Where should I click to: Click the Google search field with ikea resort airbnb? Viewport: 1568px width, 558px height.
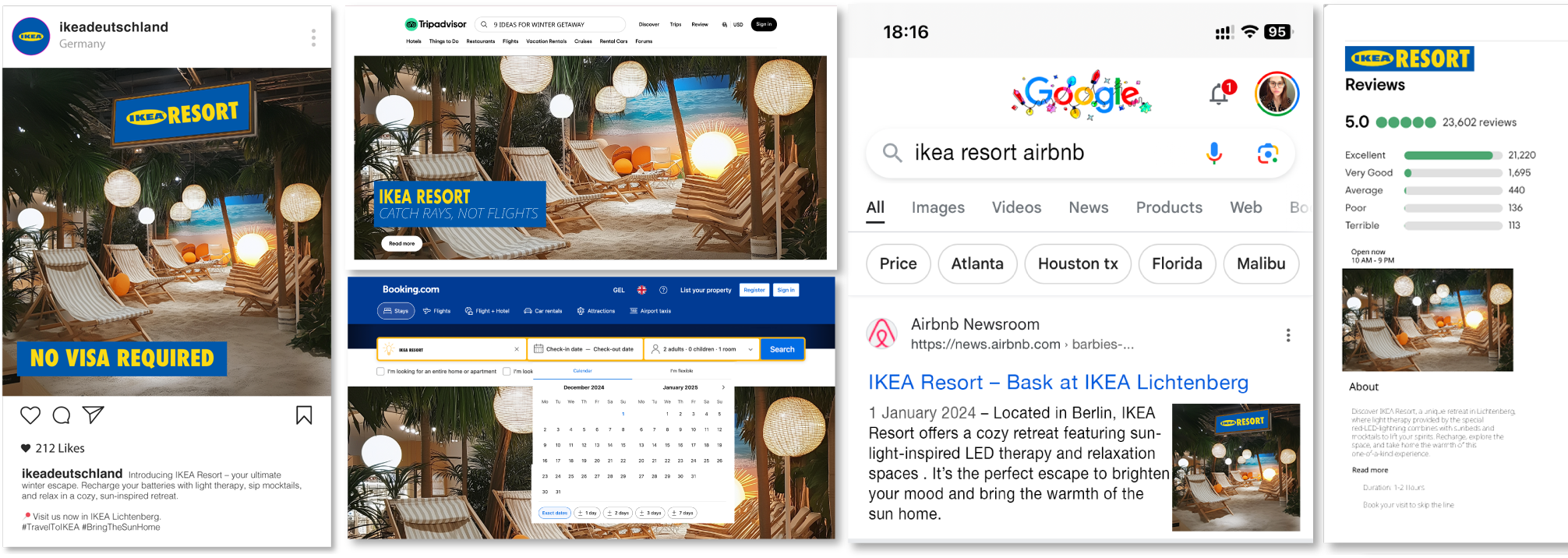[x=1080, y=153]
